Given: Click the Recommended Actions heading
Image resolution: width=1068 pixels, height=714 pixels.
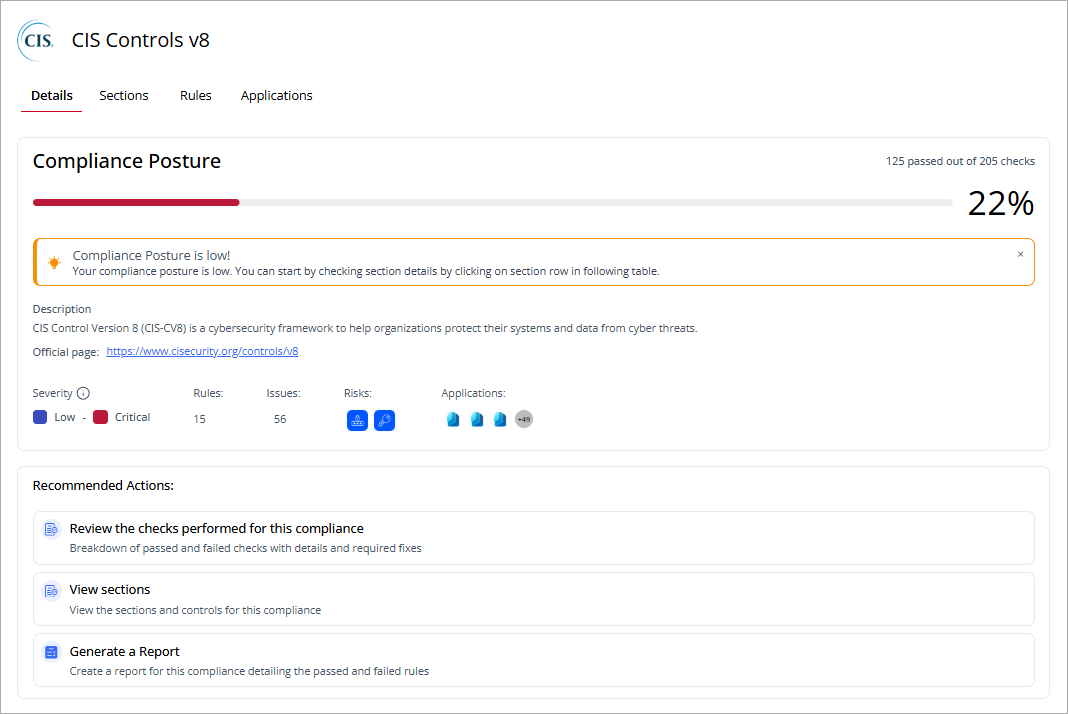Looking at the screenshot, I should point(103,486).
